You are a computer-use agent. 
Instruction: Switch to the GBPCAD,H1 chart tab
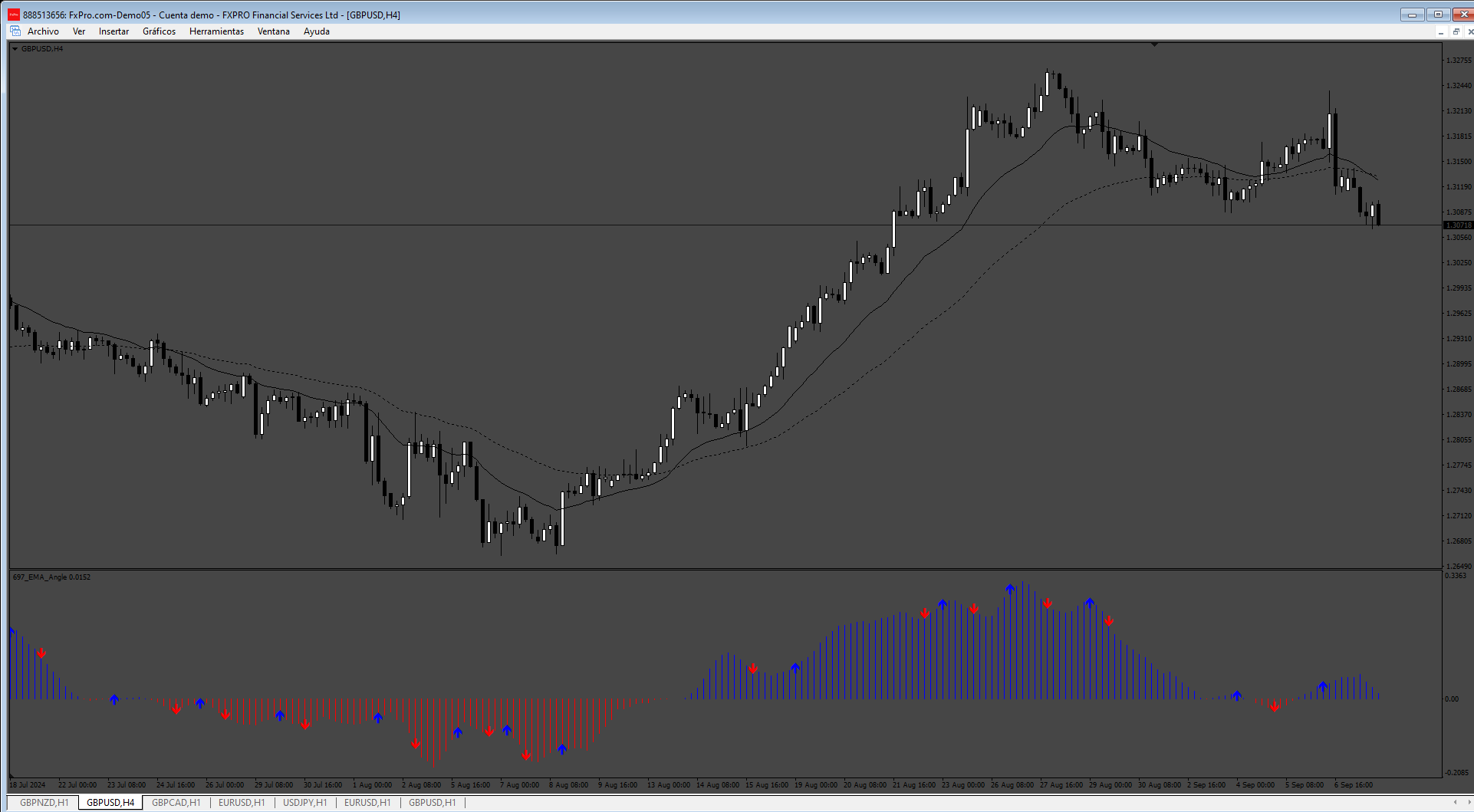click(176, 803)
